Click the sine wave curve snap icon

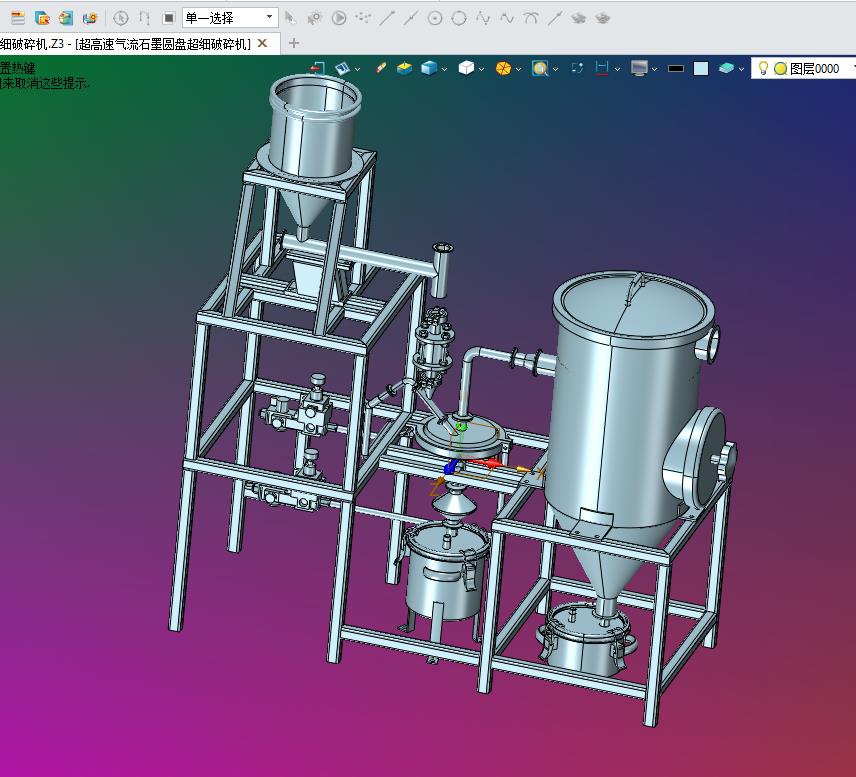tap(507, 18)
